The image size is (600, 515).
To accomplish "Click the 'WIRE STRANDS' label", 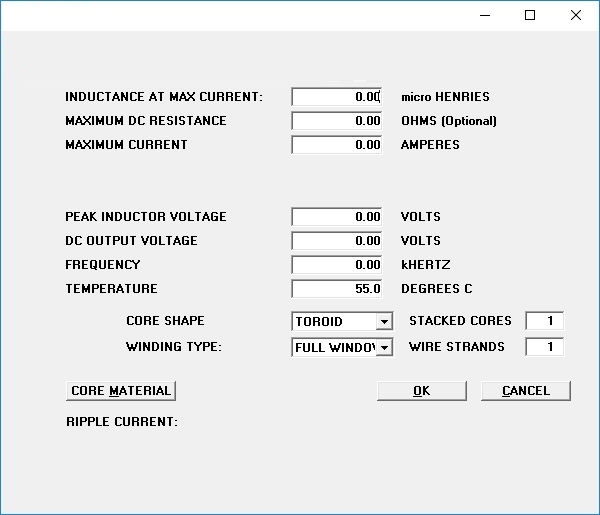I will point(457,347).
